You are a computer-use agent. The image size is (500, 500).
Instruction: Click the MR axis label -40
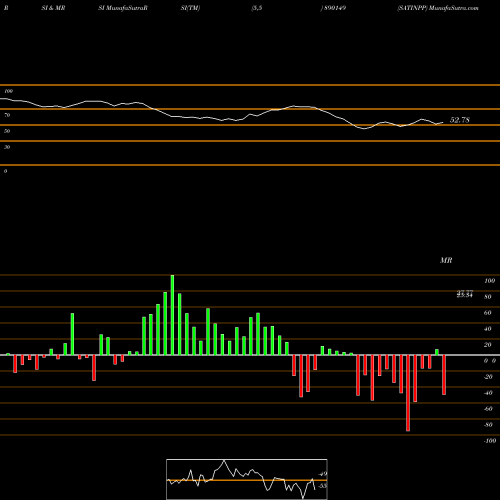click(488, 393)
